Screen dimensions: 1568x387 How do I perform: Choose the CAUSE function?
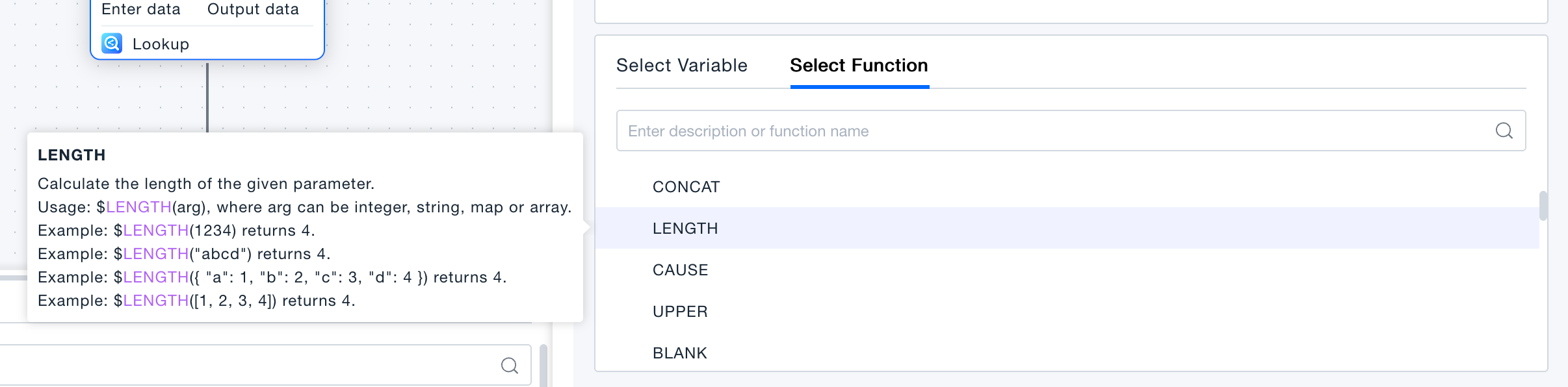click(x=680, y=269)
